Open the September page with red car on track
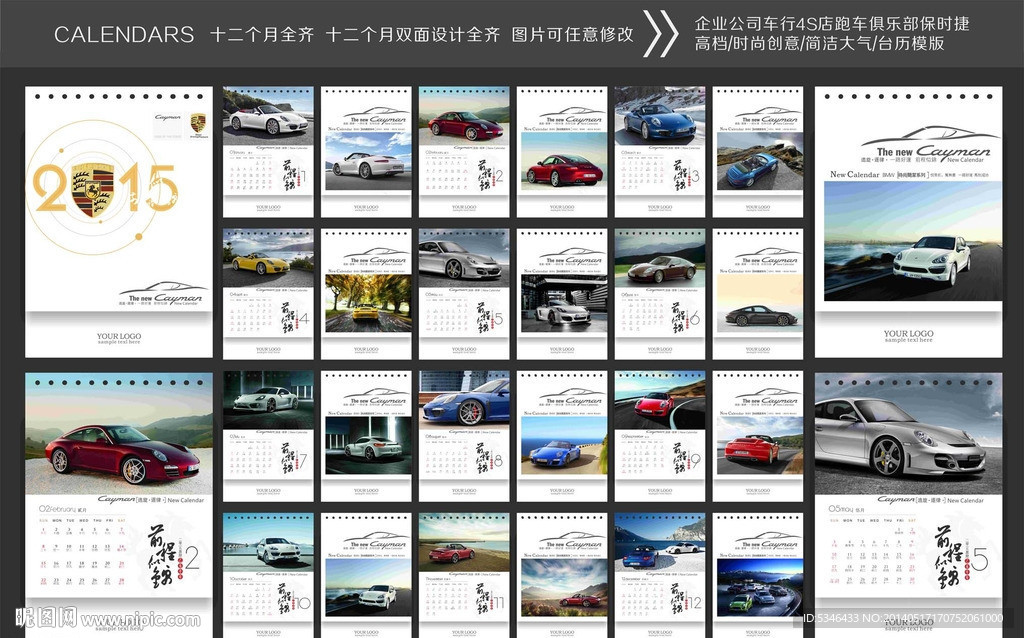1024x638 pixels. 660,436
